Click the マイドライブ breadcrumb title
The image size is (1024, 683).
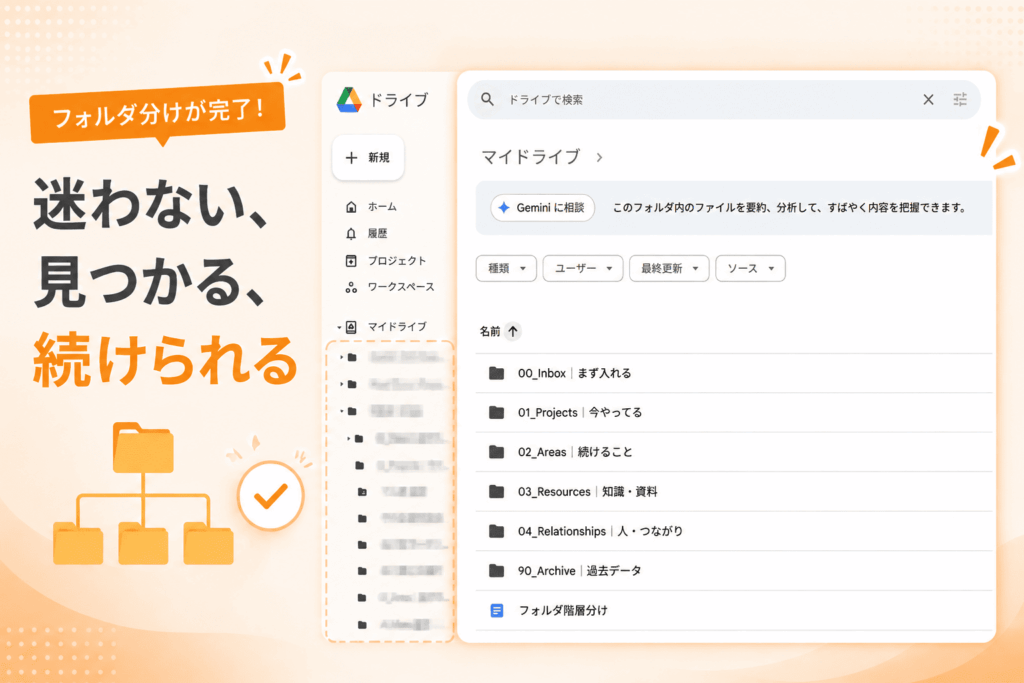pos(530,157)
